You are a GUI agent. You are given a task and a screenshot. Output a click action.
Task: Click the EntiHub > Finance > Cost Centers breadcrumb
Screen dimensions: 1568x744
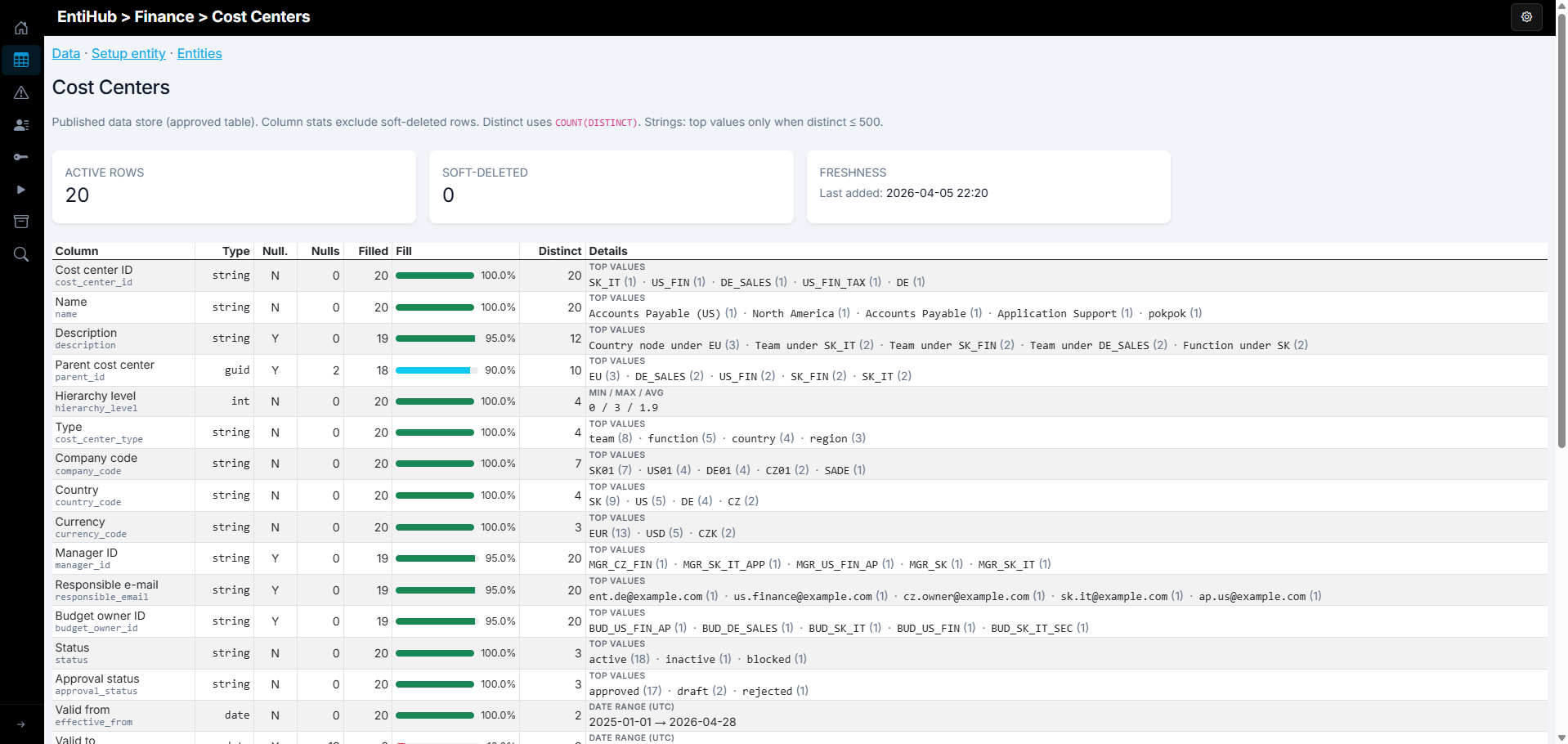pos(184,16)
